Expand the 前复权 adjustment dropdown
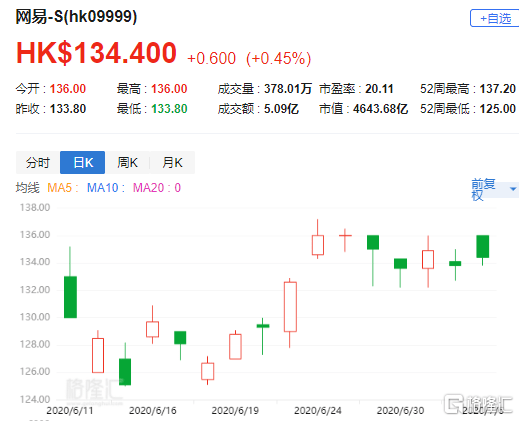This screenshot has width=519, height=421. click(513, 189)
